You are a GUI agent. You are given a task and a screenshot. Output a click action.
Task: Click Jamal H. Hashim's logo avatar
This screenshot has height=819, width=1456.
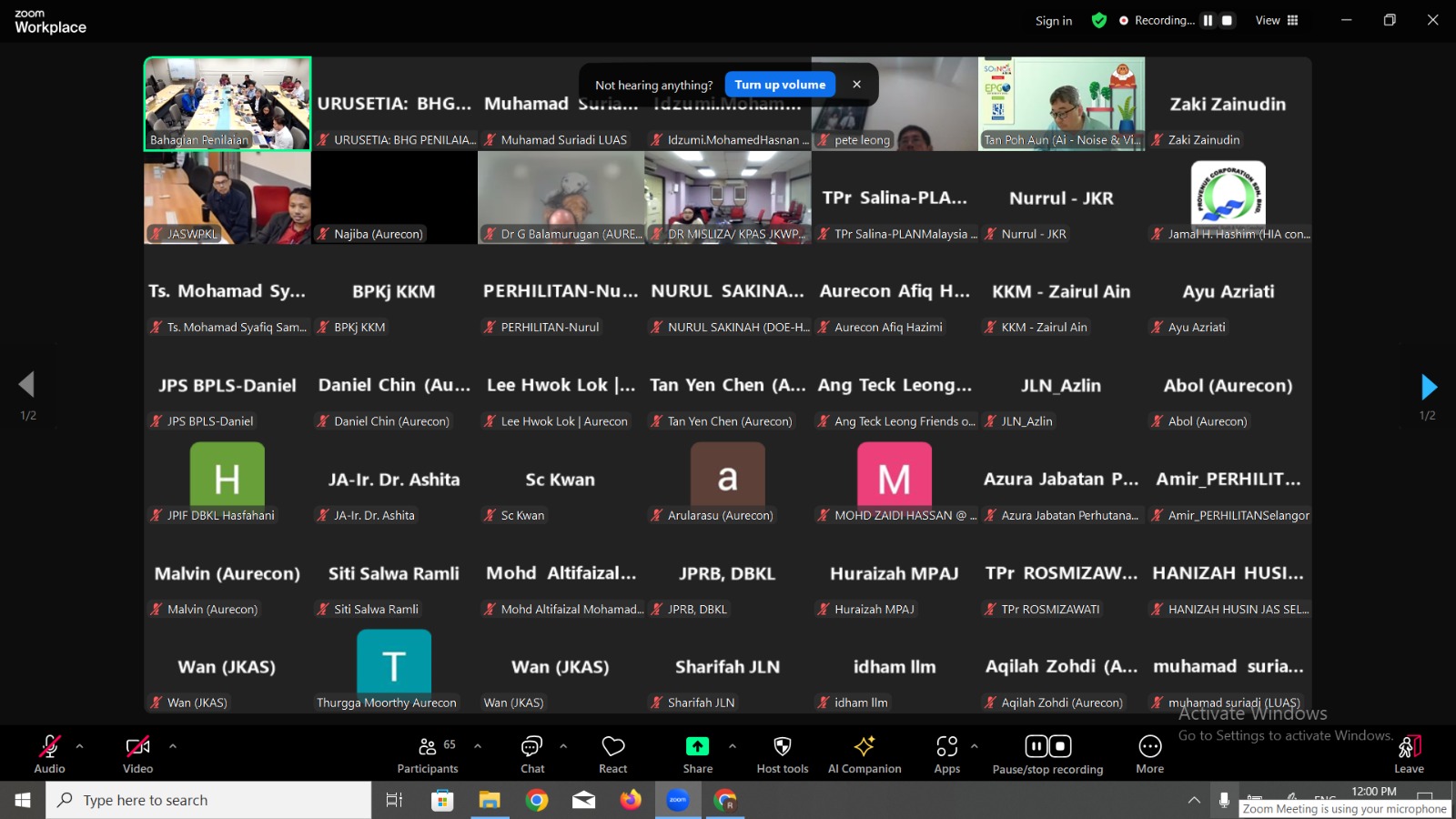(x=1228, y=194)
